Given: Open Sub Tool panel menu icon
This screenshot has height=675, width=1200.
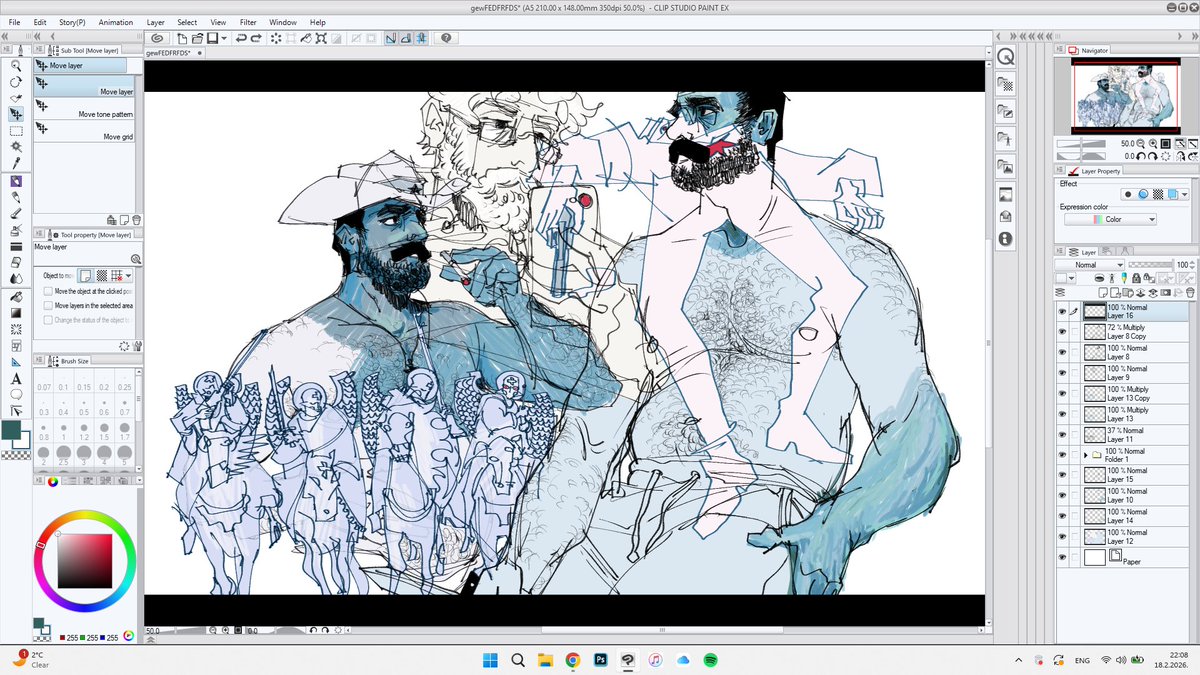Looking at the screenshot, I should [39, 49].
